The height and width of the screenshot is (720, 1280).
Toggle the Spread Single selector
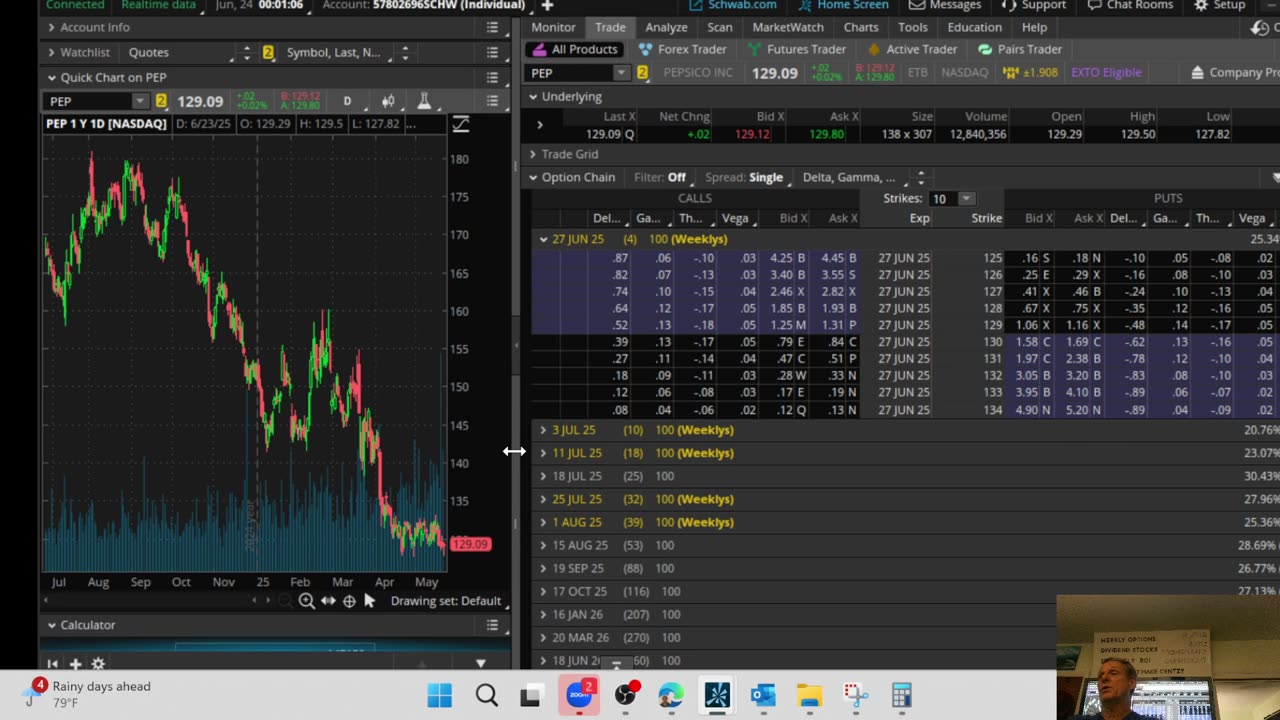765,177
